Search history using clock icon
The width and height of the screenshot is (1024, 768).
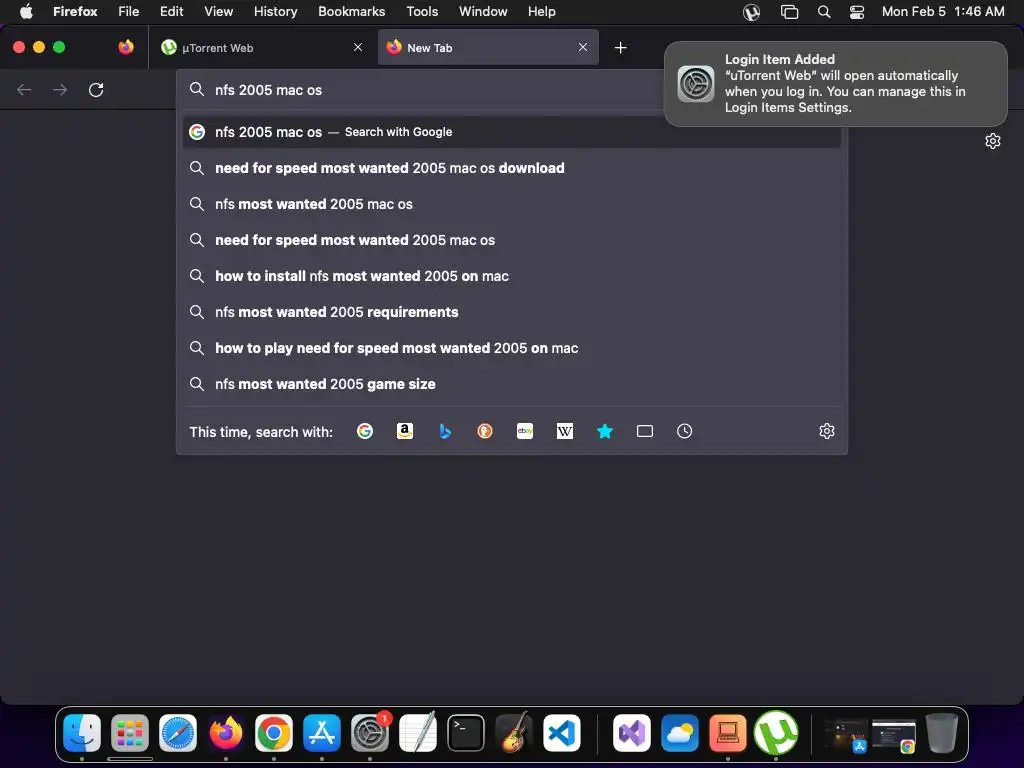tap(684, 431)
